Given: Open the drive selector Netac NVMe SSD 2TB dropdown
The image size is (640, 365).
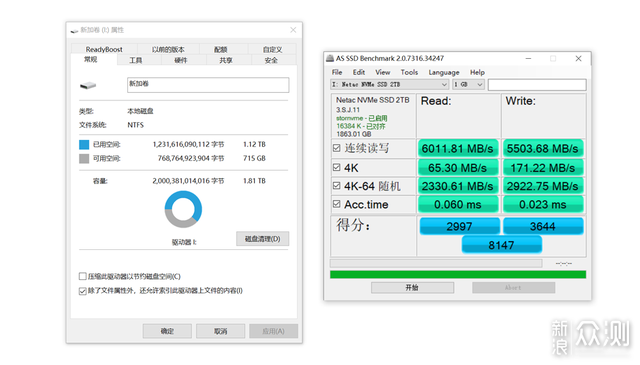Looking at the screenshot, I should 389,85.
